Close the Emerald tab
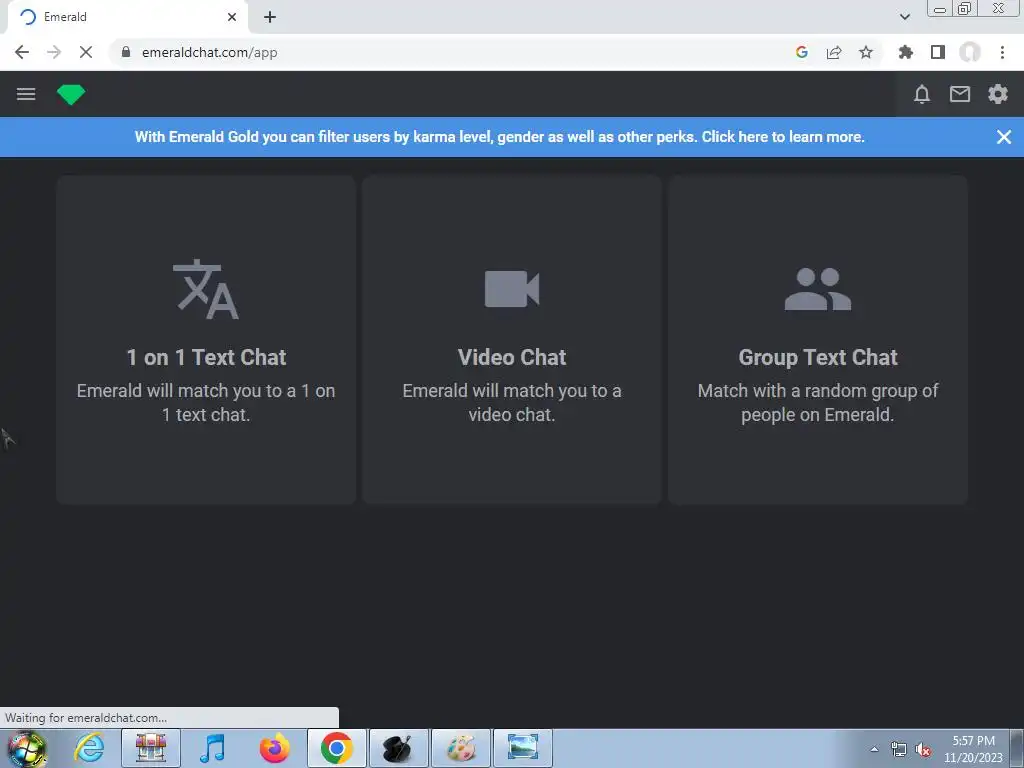Viewport: 1024px width, 768px height. [x=232, y=17]
